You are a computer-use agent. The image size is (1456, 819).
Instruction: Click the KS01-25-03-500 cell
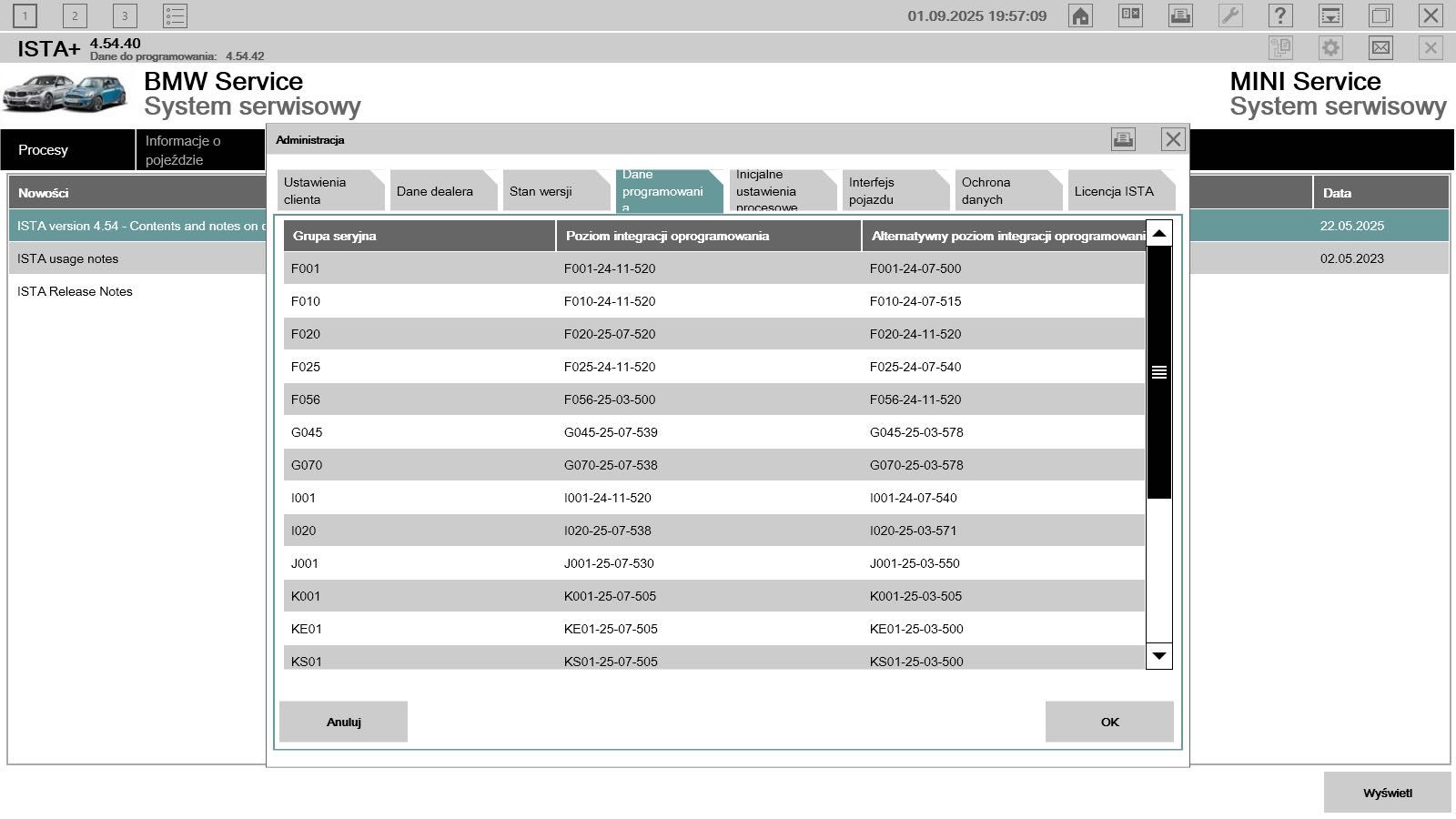[916, 661]
